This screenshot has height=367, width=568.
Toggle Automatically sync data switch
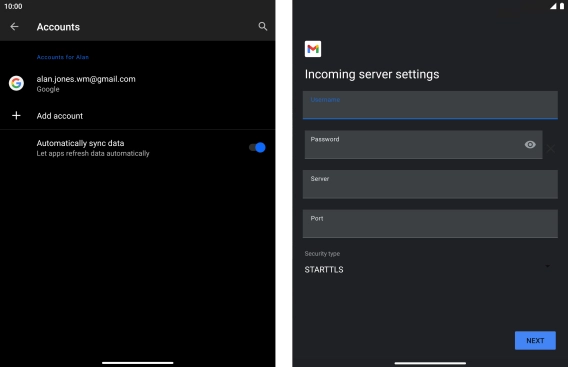257,147
